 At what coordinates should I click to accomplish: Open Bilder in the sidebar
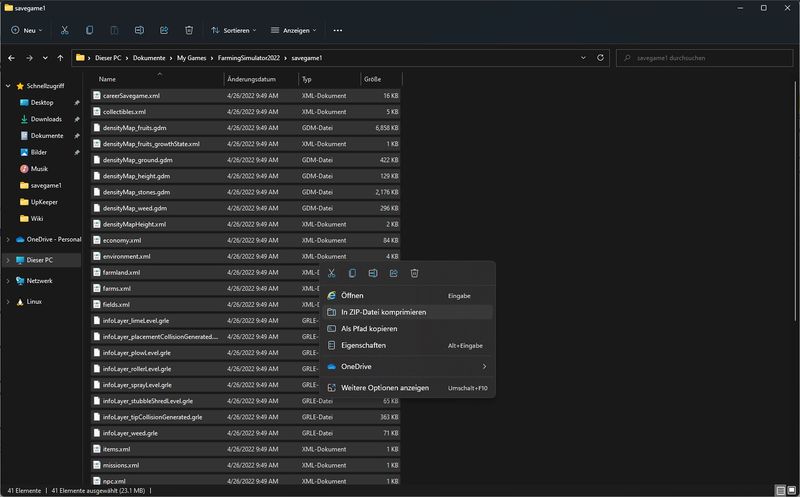pos(39,152)
